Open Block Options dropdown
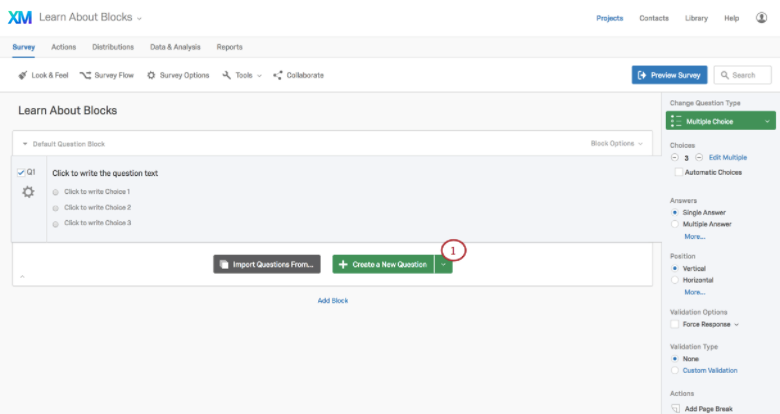The image size is (780, 414). click(x=616, y=143)
